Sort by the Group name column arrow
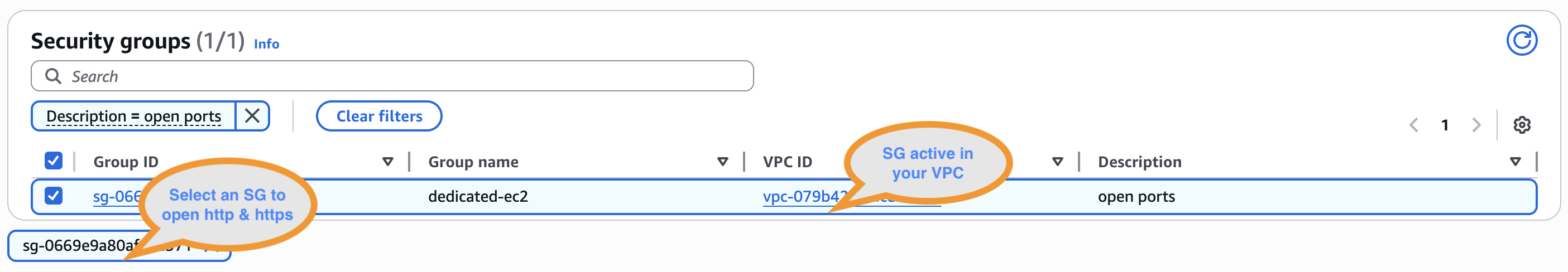Screen dimensions: 1568x272 point(722,162)
